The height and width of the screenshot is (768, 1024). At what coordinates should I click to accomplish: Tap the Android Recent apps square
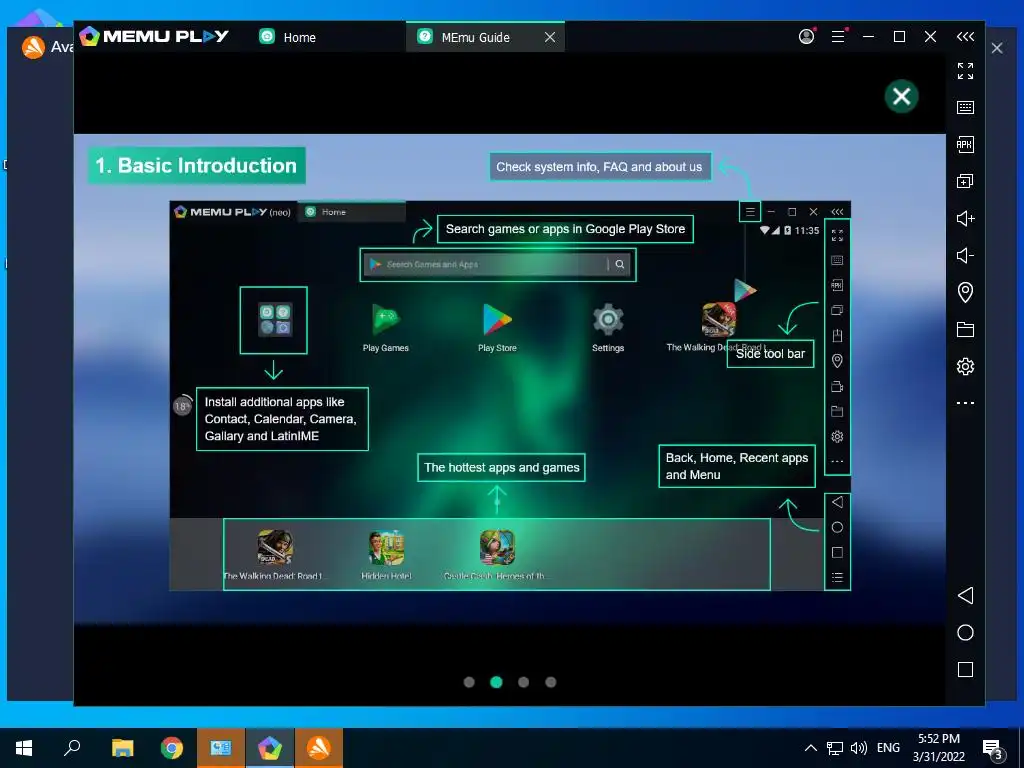[x=965, y=669]
